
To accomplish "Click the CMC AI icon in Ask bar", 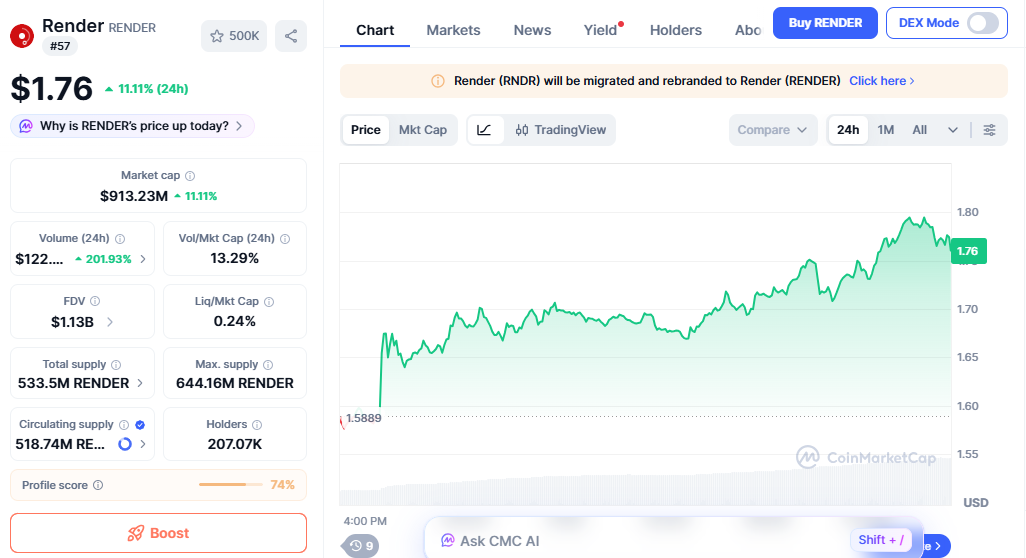I will [448, 540].
